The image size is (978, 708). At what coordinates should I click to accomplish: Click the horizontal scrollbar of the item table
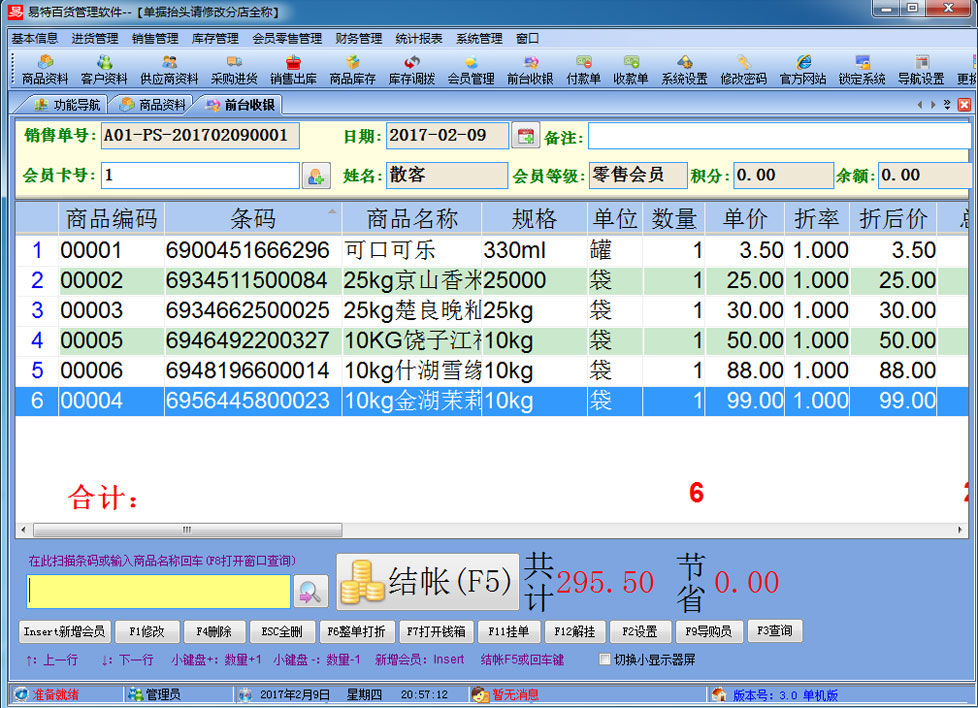185,529
